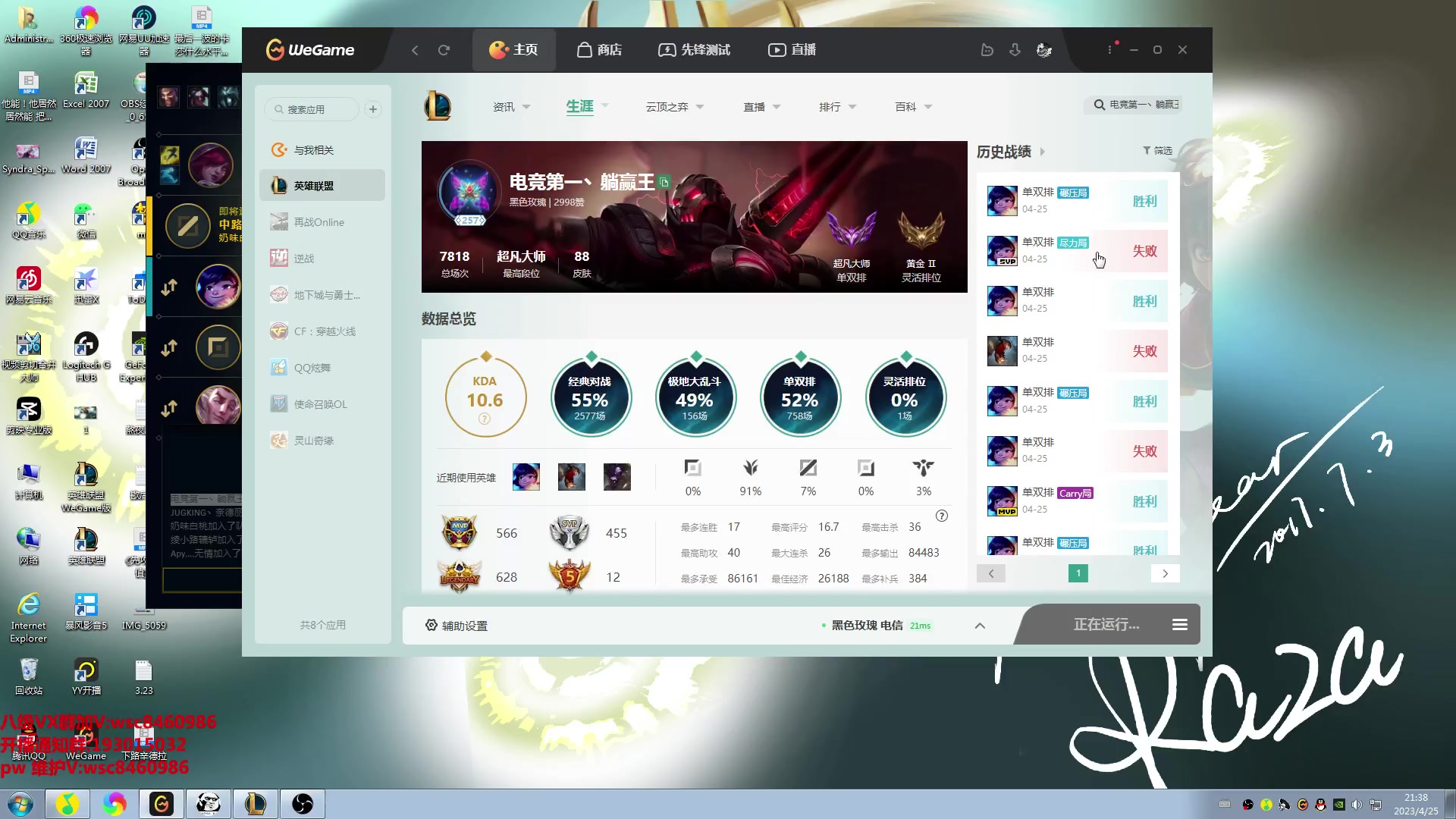Copy summoner name with green copy icon
Screen dimensions: 1456x819
tap(664, 182)
